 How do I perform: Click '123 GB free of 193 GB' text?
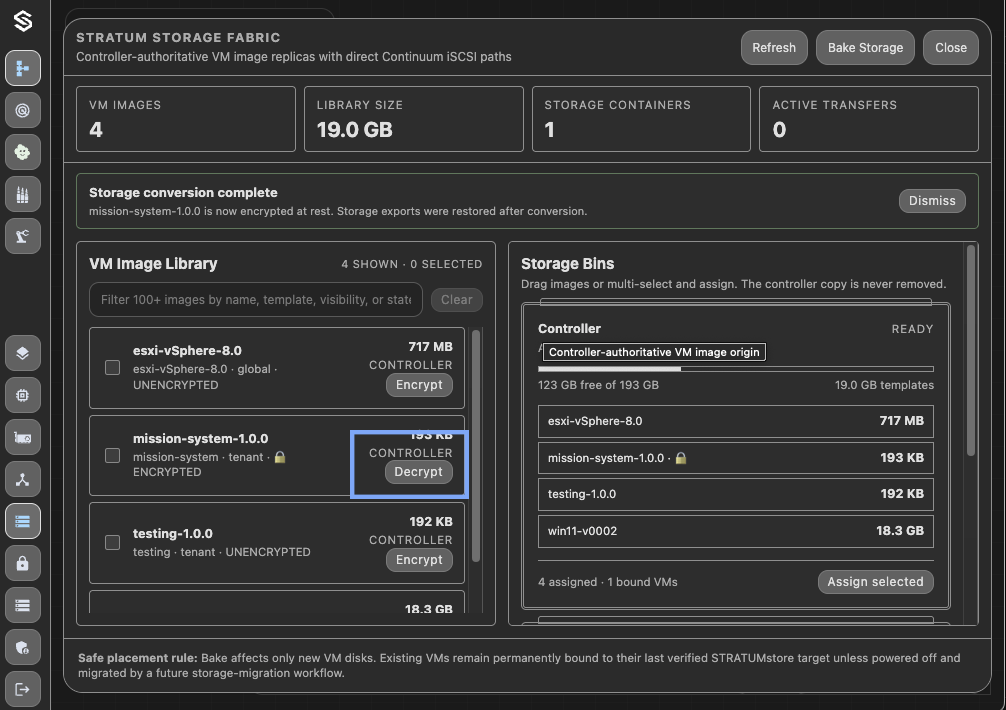(x=598, y=385)
